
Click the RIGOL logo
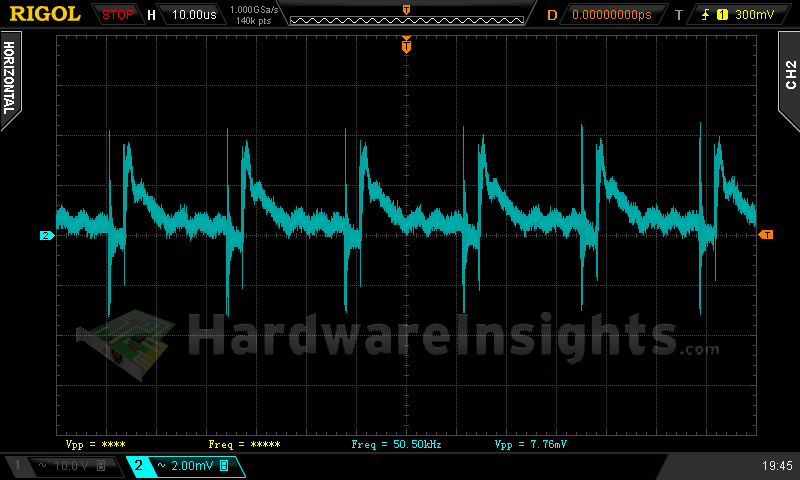(46, 14)
